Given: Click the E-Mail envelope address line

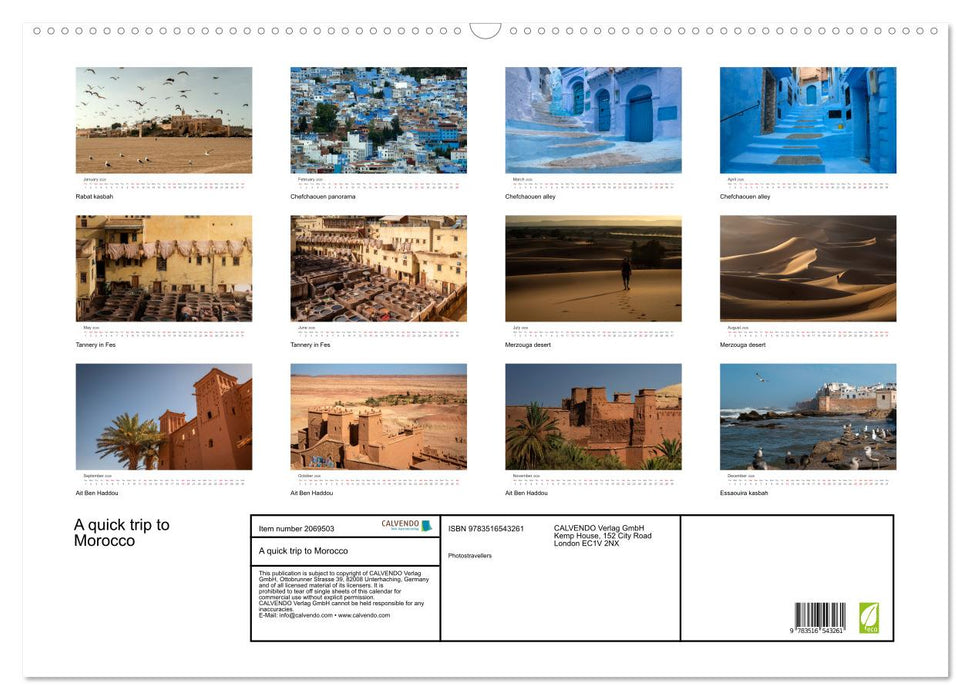Looking at the screenshot, I should [310, 615].
